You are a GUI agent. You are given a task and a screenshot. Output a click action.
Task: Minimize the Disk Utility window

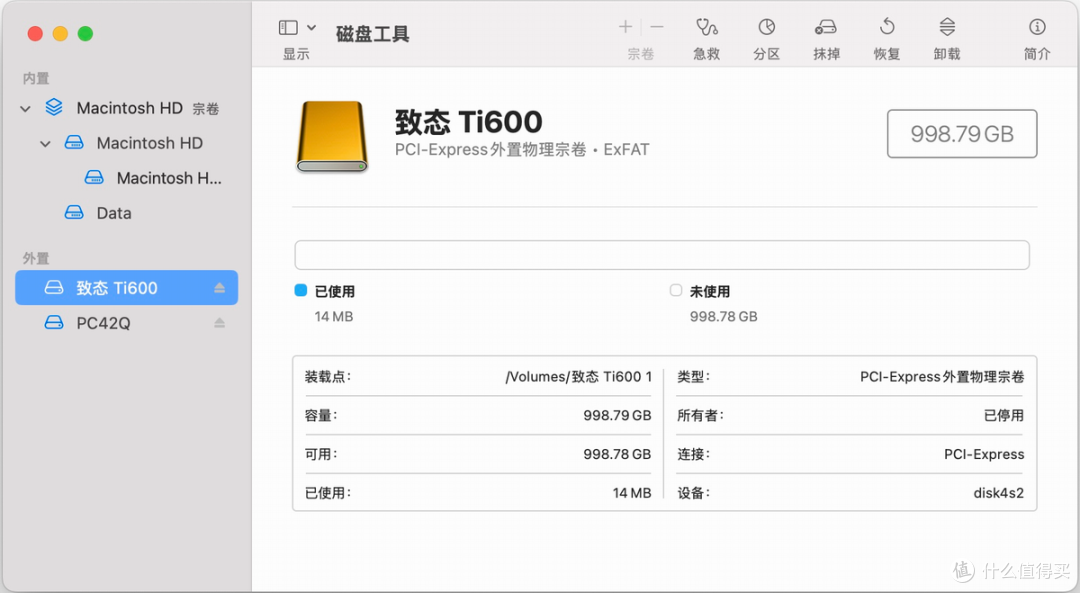60,34
